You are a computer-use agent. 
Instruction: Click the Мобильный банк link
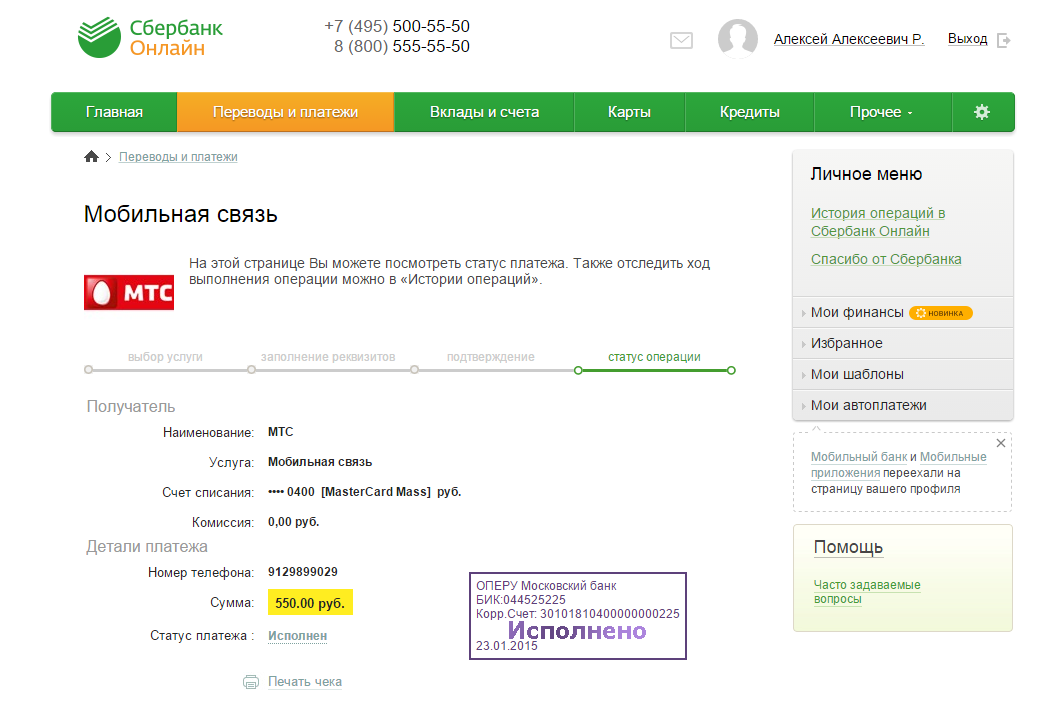tap(859, 457)
